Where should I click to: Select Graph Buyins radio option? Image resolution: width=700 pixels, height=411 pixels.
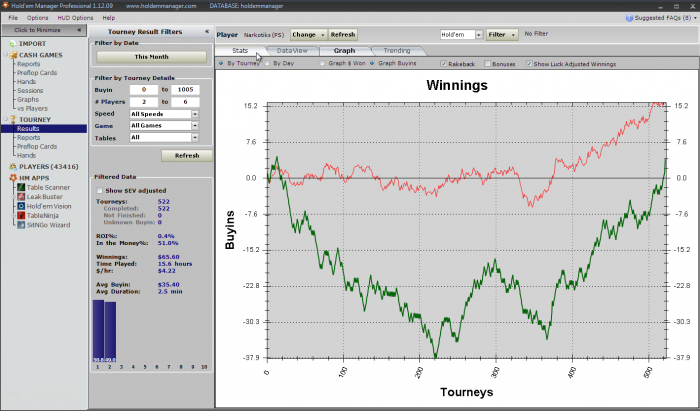pos(372,63)
